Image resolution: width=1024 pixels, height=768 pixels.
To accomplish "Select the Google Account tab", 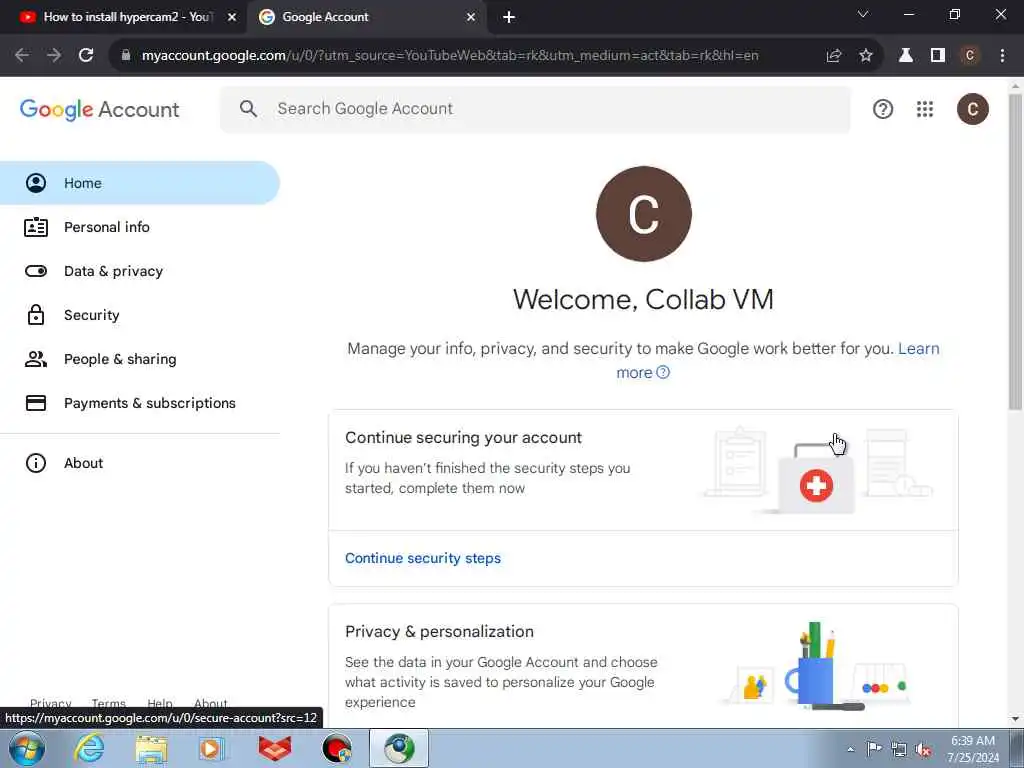I will pos(367,18).
